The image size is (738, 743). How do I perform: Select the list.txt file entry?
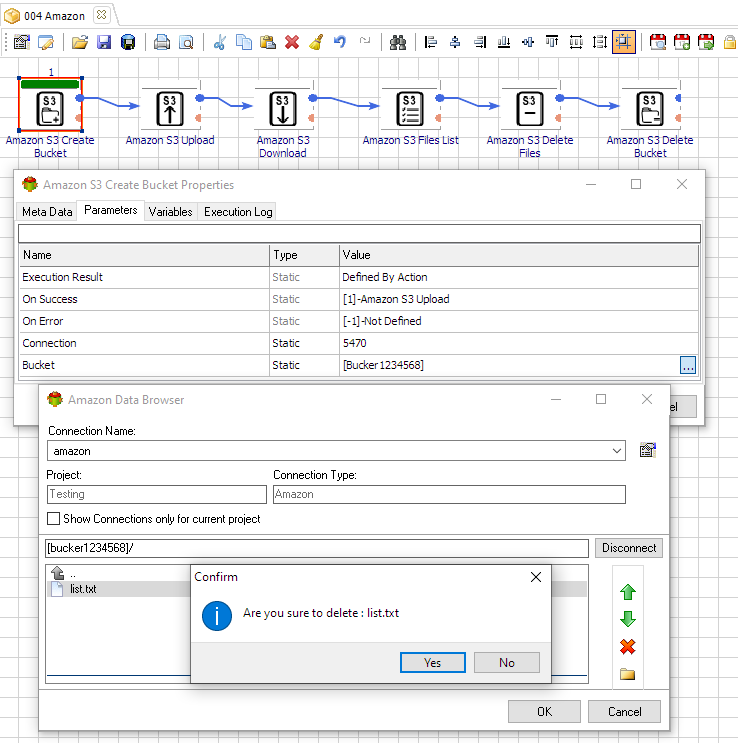click(x=83, y=589)
